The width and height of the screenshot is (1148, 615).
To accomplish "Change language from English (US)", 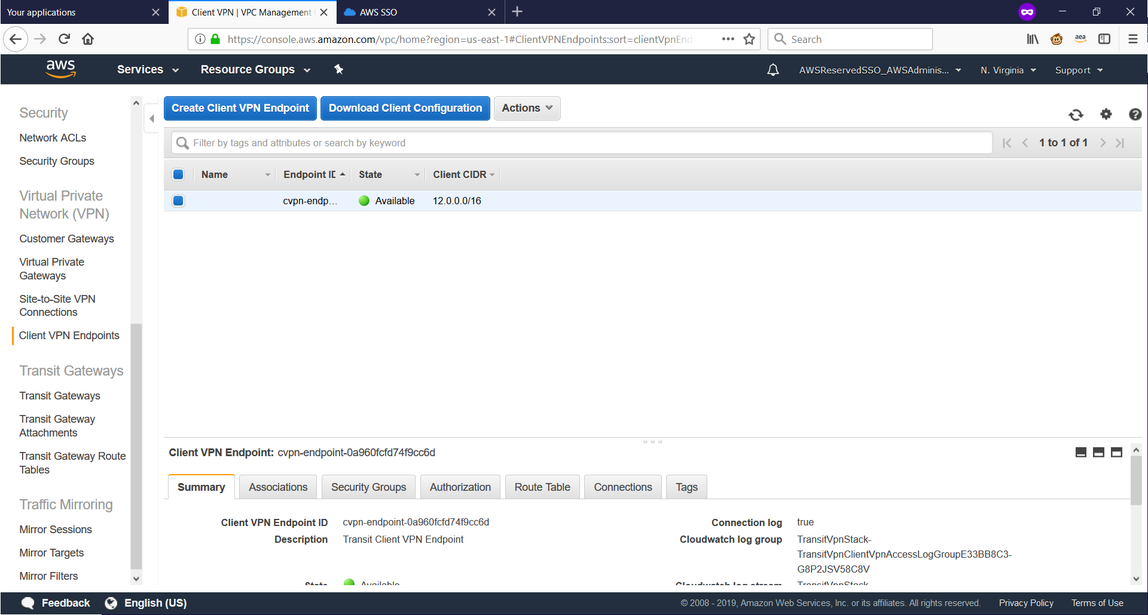I will 146,603.
